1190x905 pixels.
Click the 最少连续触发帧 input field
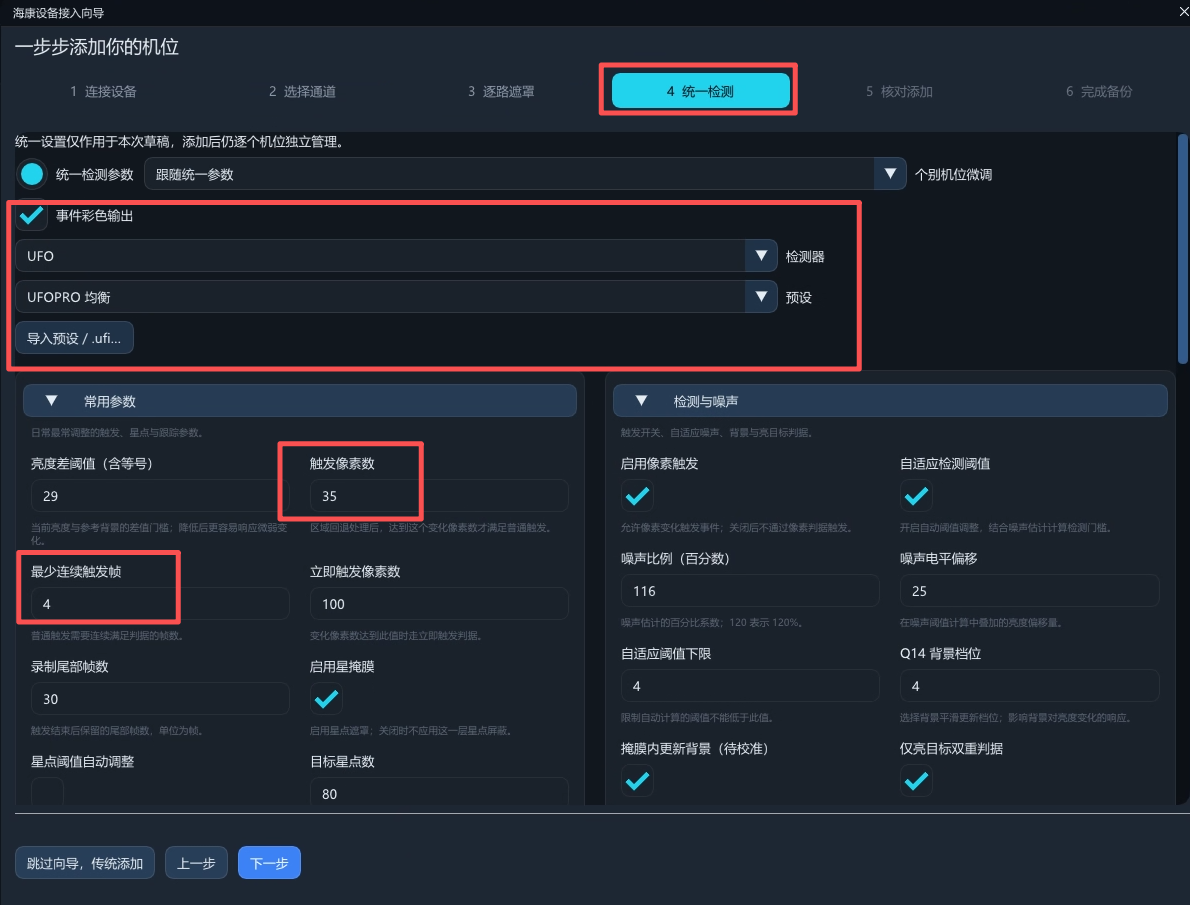(x=160, y=604)
